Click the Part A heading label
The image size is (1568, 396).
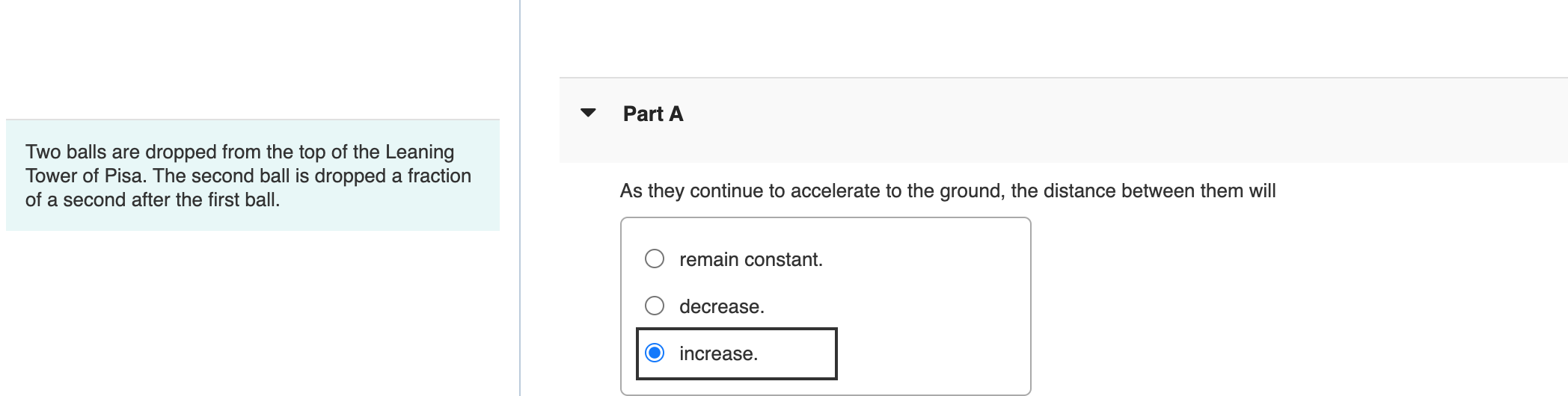click(x=652, y=114)
